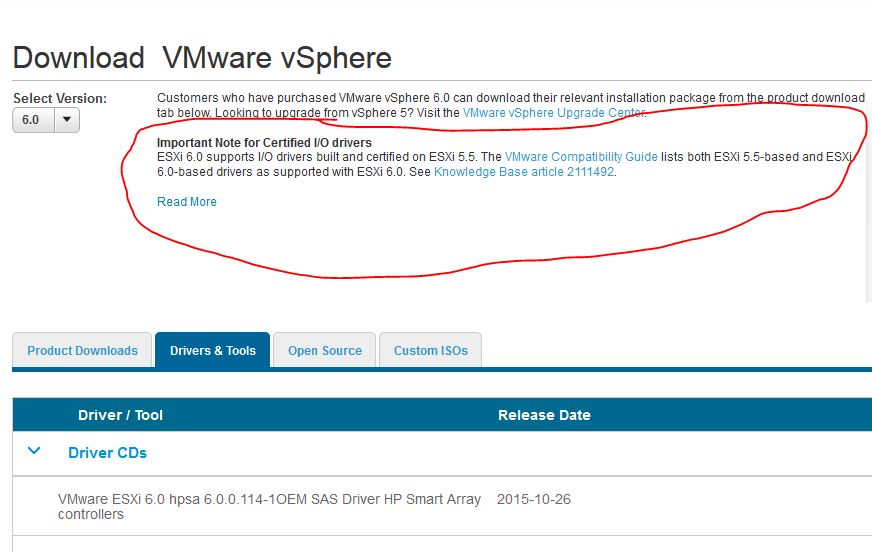Screen dimensions: 872x552
Task: Click the Read More link
Action: click(x=187, y=202)
